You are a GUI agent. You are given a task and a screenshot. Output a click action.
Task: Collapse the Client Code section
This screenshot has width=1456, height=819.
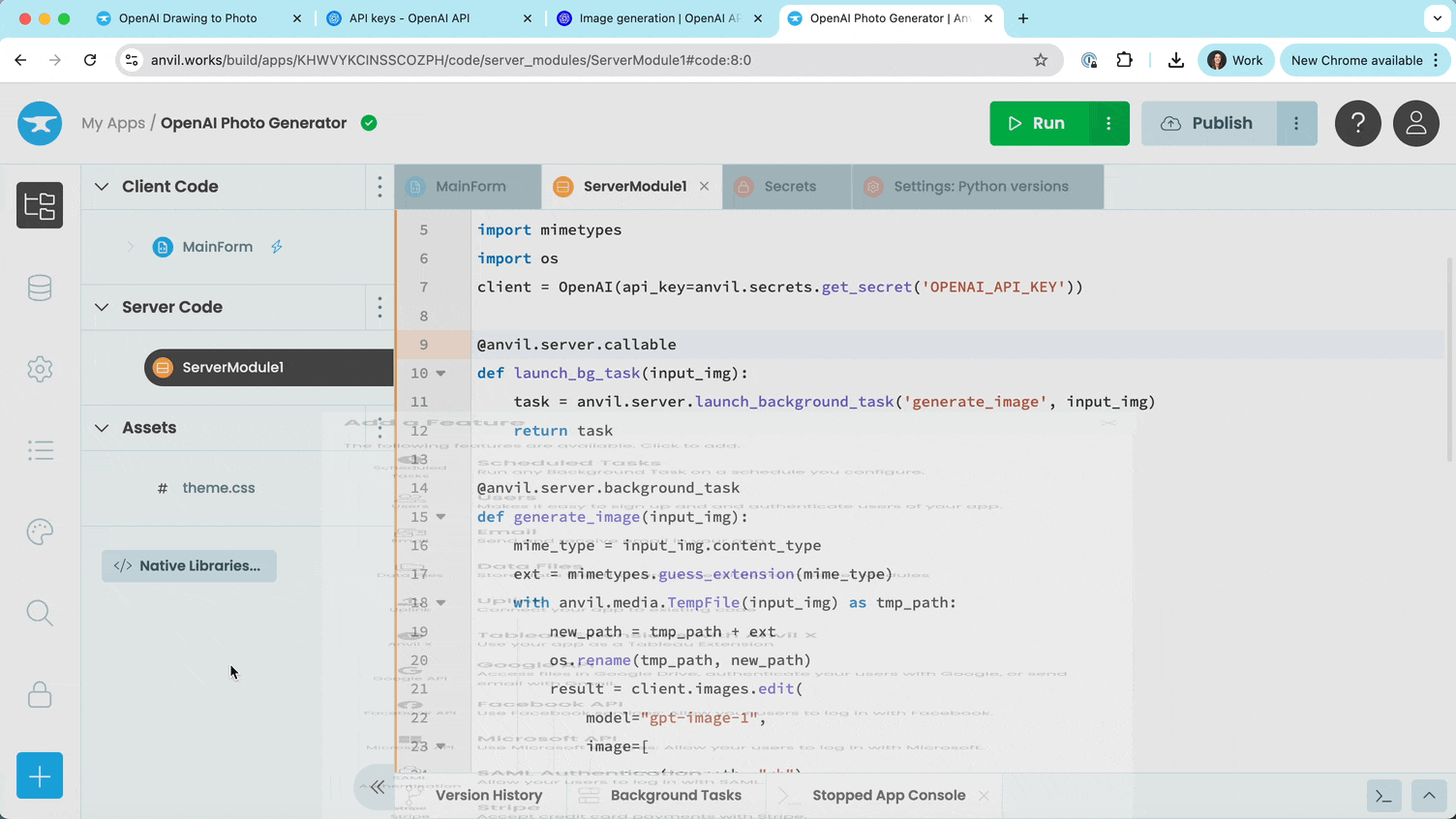click(102, 187)
